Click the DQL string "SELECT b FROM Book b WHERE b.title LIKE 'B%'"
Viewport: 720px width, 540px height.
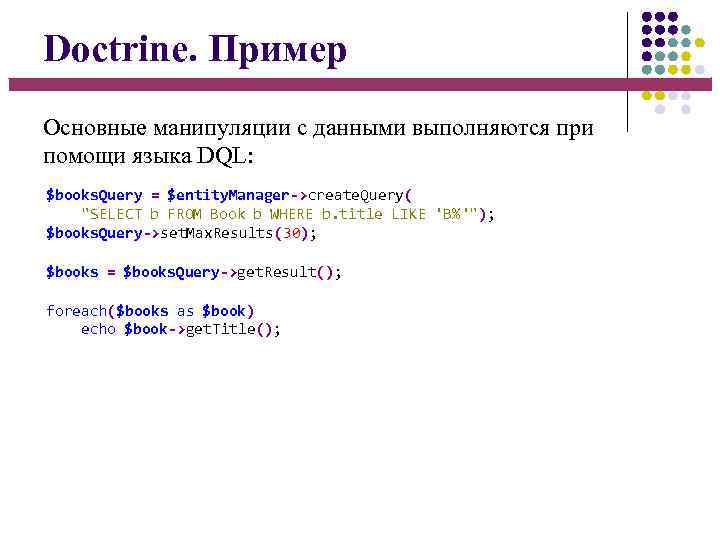coord(280,214)
